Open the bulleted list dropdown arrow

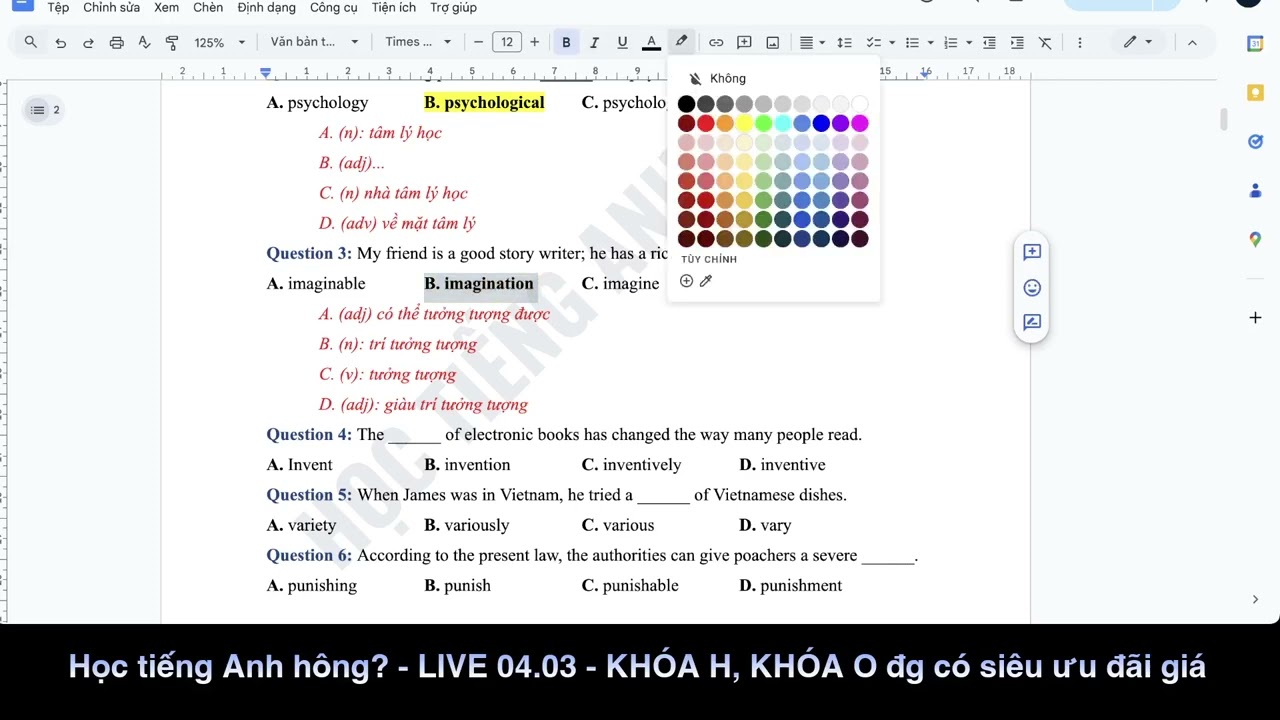[930, 42]
